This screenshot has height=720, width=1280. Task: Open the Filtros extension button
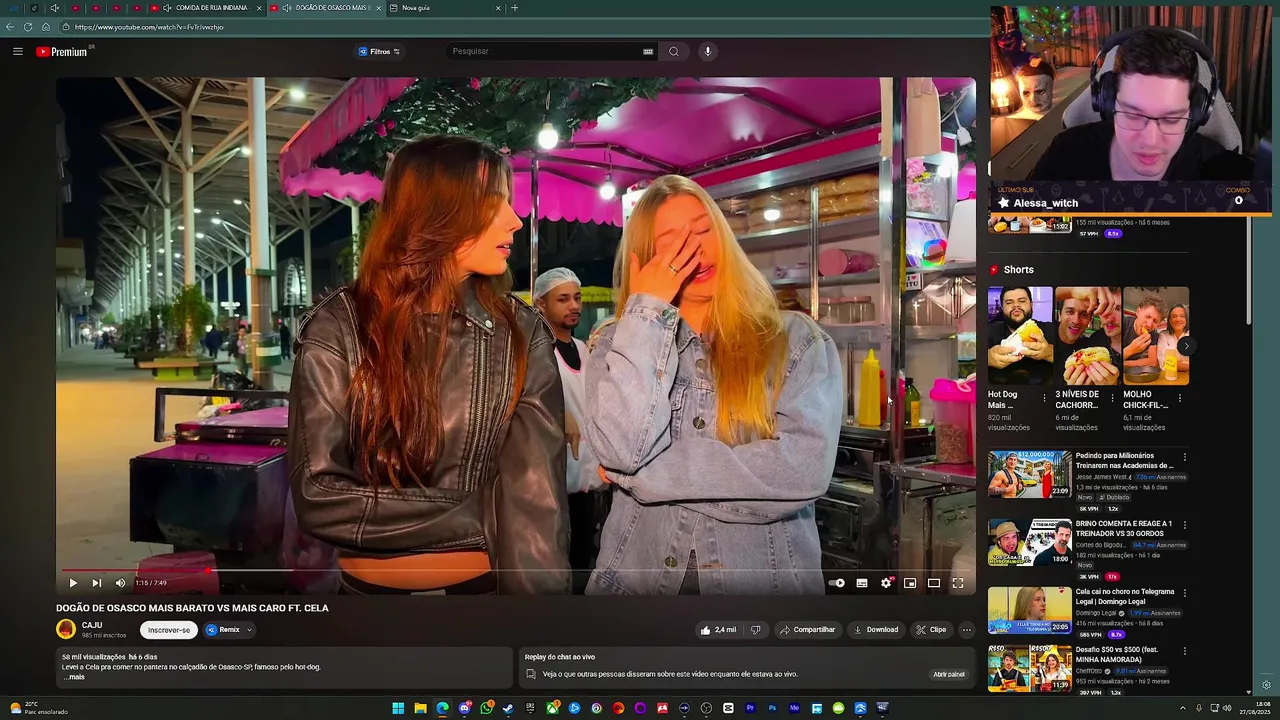(x=379, y=51)
